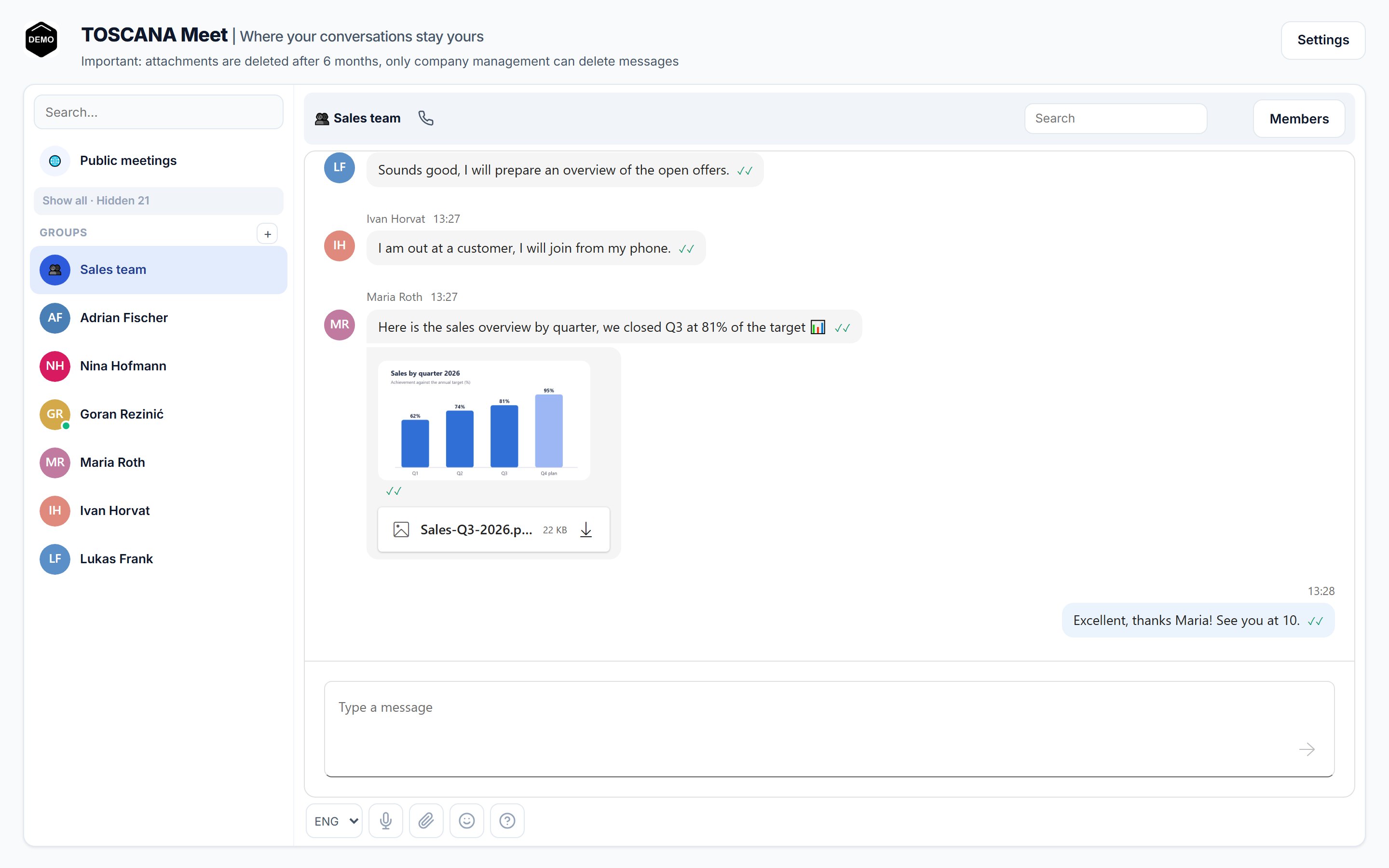Click the sidebar Search field
1389x868 pixels.
click(158, 112)
